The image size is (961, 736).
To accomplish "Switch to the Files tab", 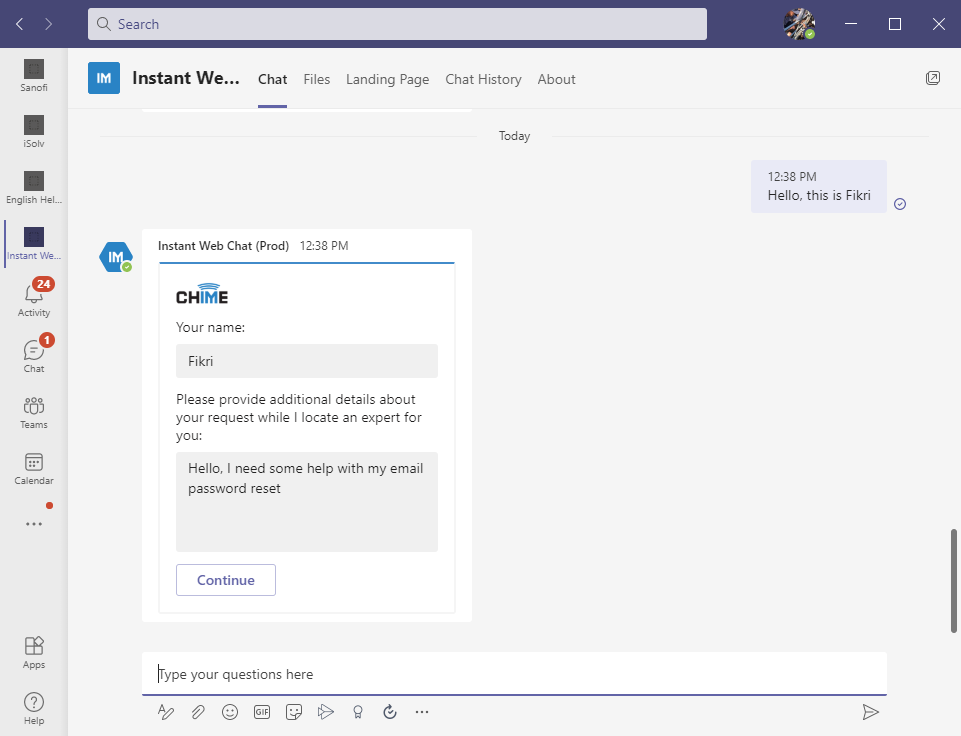I will tap(316, 79).
